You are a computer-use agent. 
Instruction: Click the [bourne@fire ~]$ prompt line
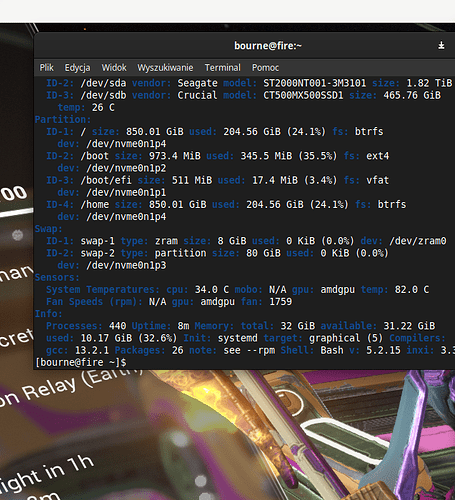81,362
